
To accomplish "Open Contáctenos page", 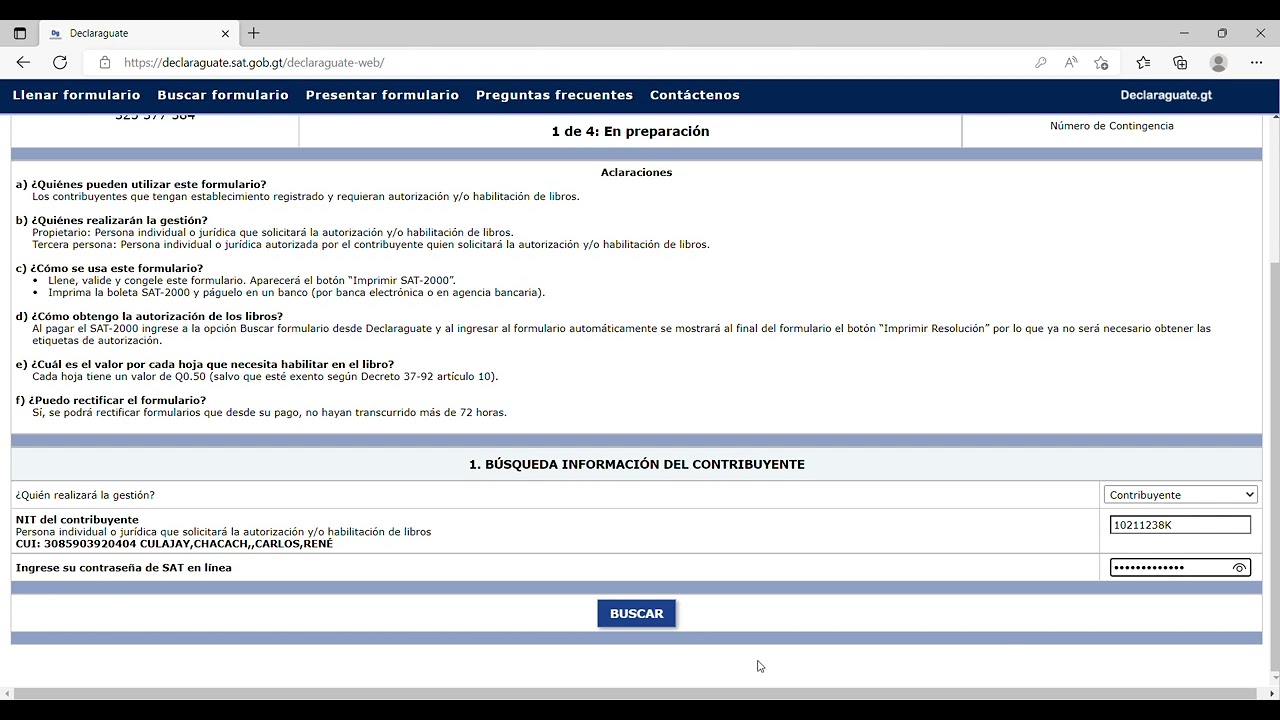I will pos(695,95).
